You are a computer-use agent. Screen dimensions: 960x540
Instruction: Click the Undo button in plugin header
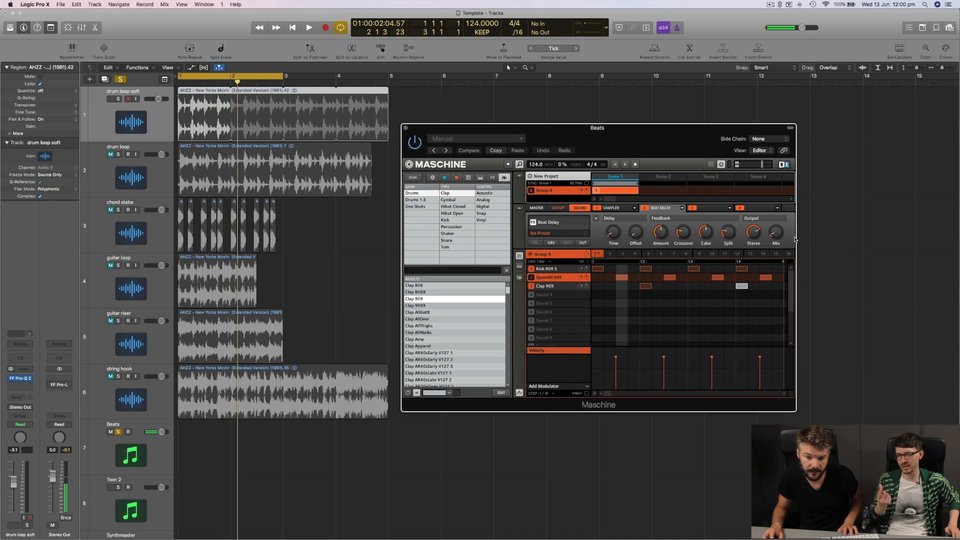click(542, 150)
